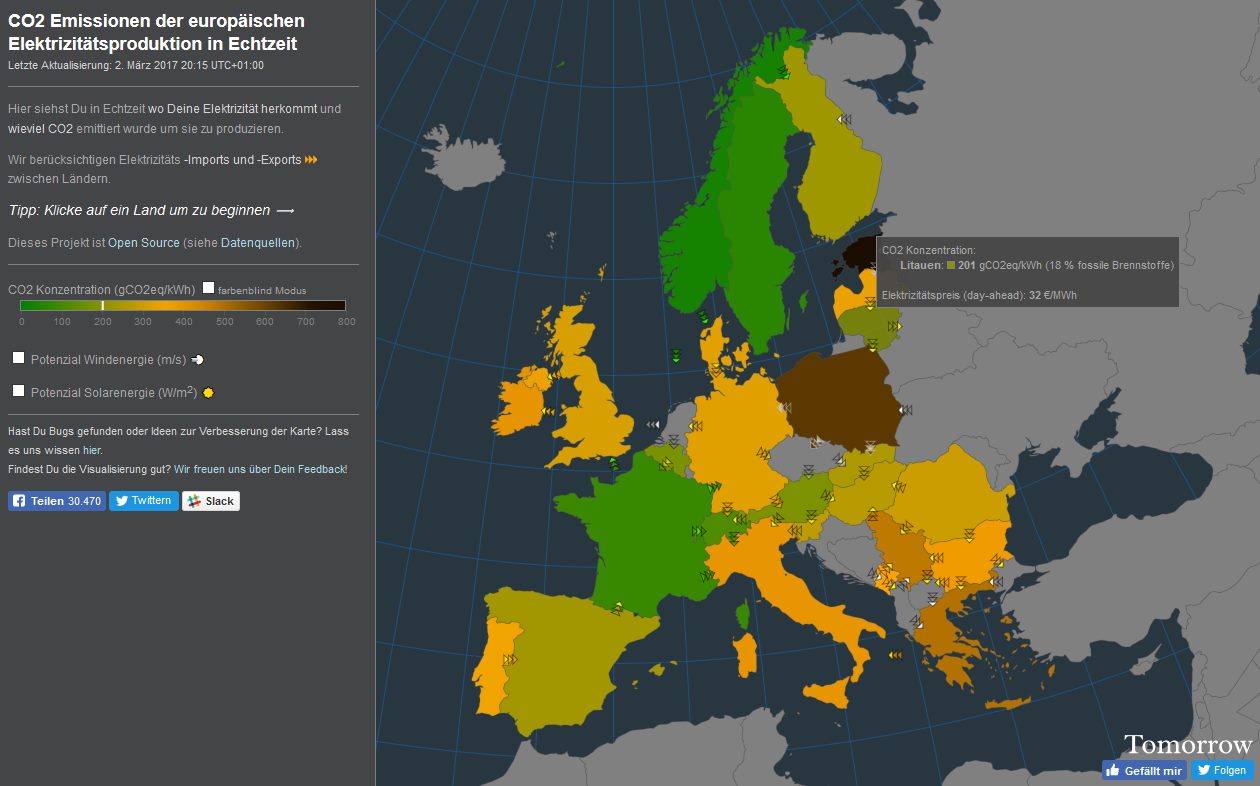Toggle the Potenzial Windenergie checkbox

[x=17, y=356]
